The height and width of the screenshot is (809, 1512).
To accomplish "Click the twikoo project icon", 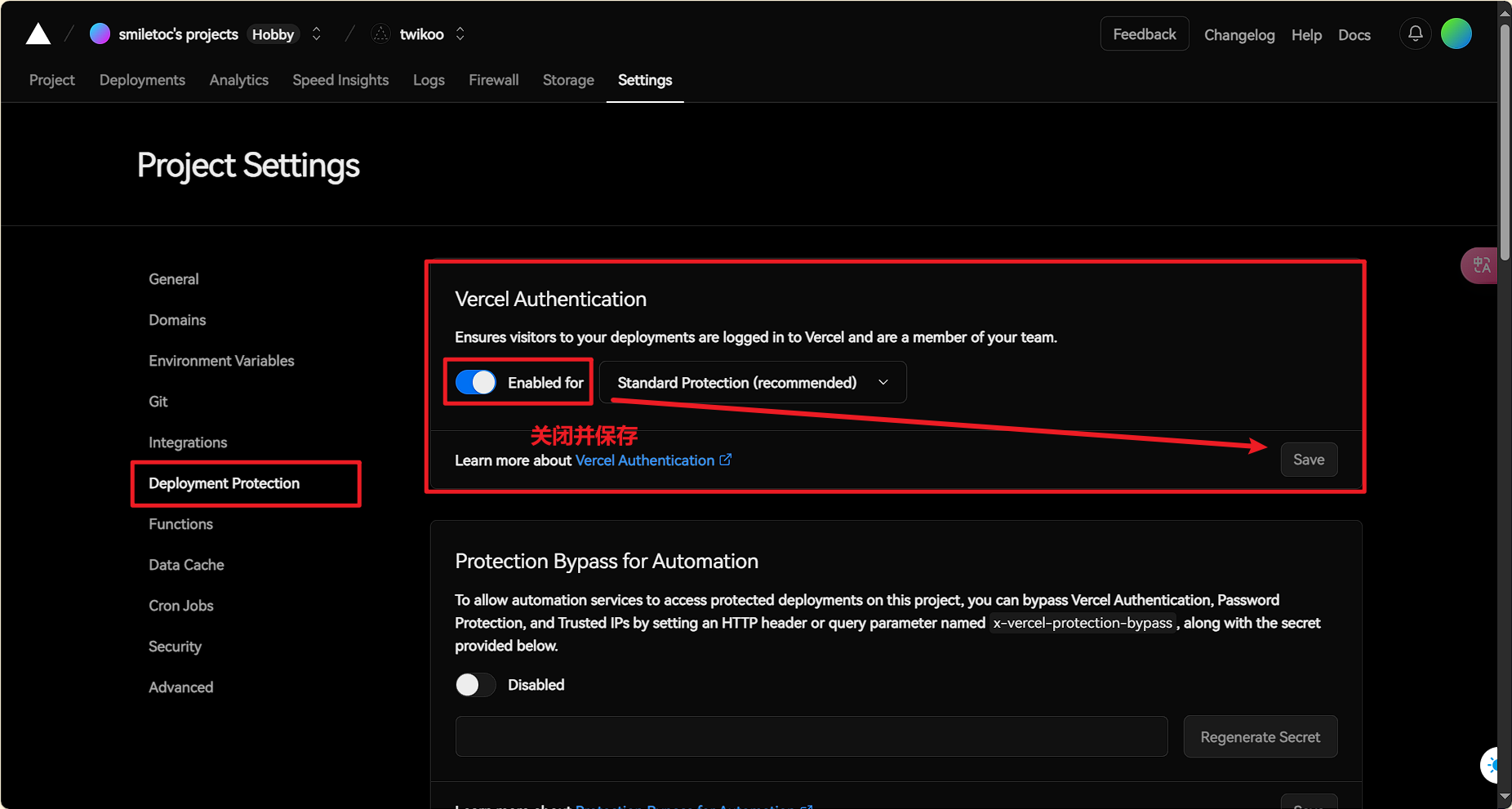I will pos(380,33).
